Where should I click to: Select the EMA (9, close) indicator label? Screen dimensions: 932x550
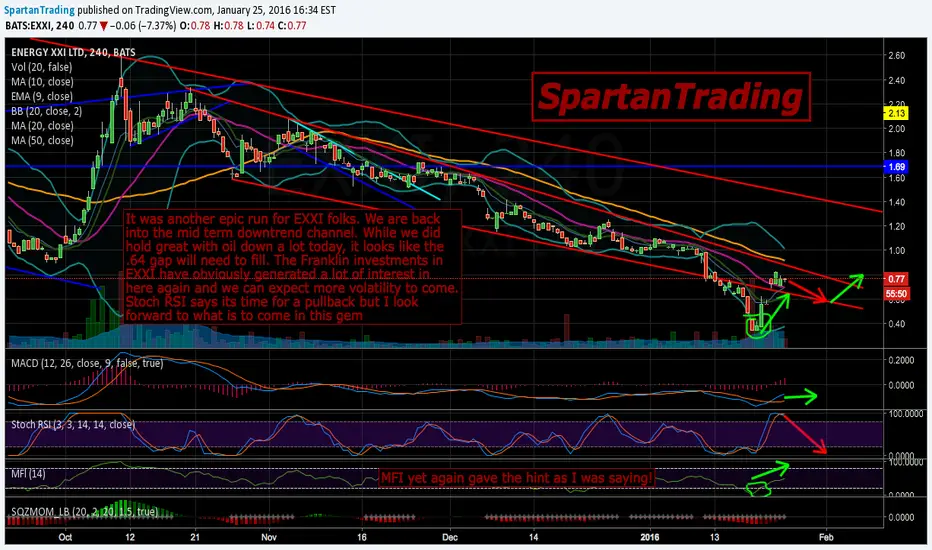pos(42,96)
